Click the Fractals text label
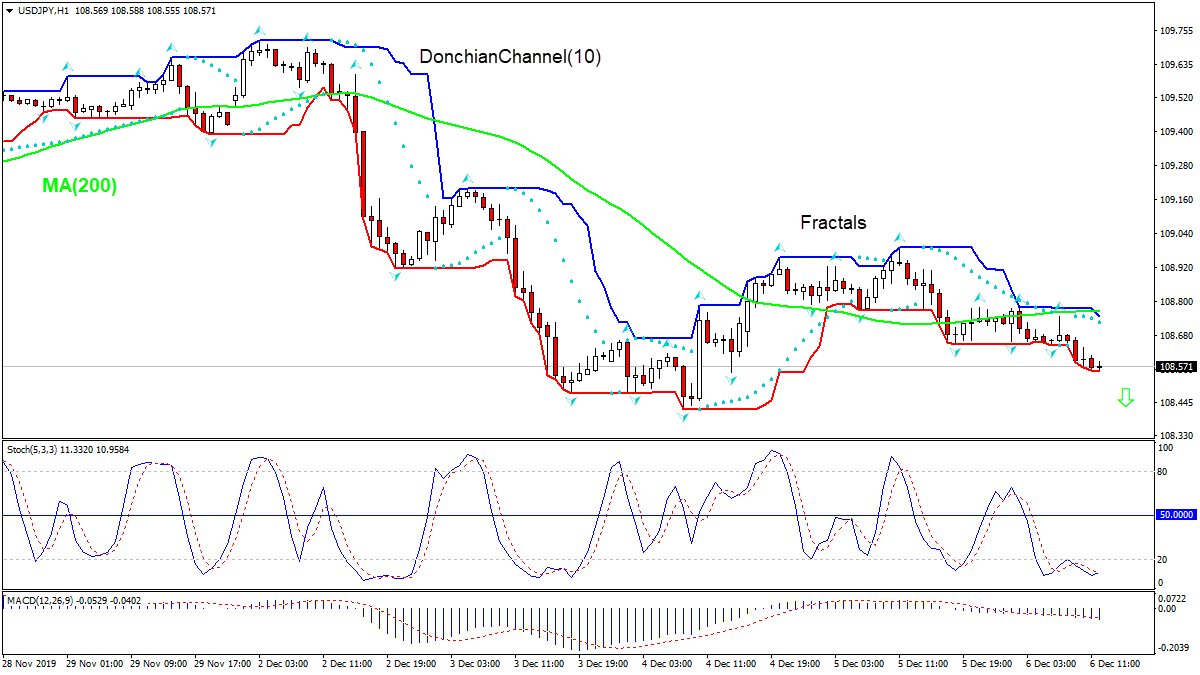The height and width of the screenshot is (675, 1200). 833,223
